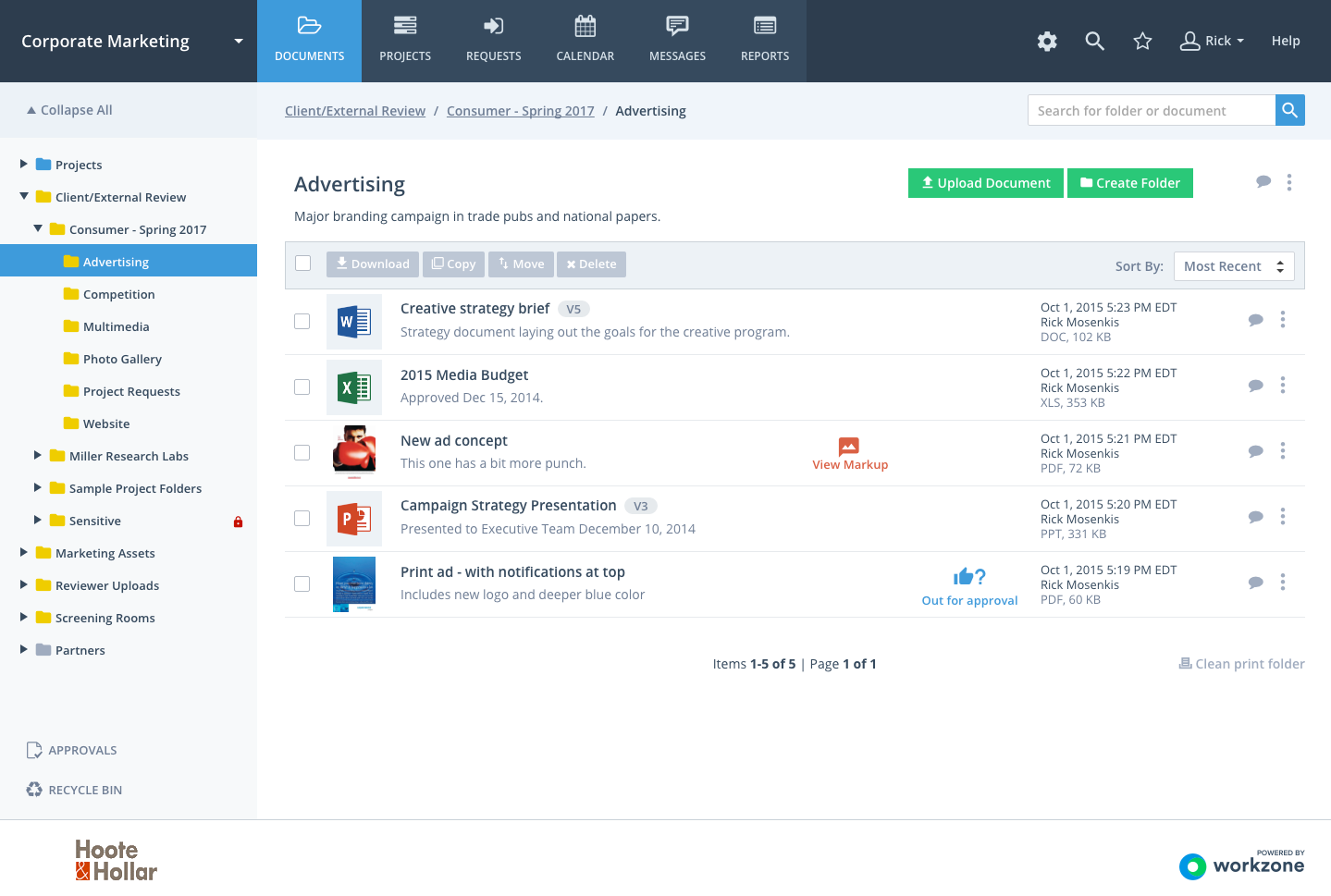
Task: Click the search magnifier icon
Action: click(x=1094, y=41)
